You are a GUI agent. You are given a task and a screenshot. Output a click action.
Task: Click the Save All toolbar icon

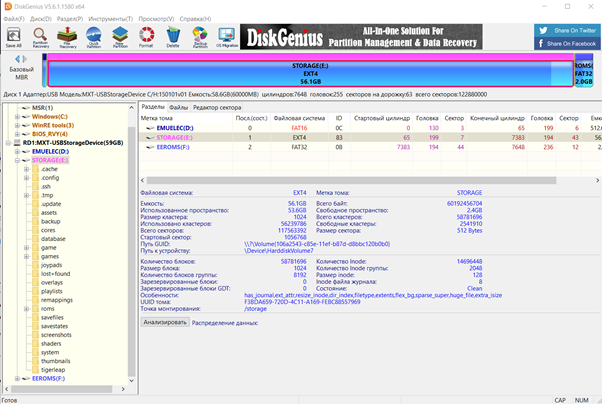coord(14,37)
